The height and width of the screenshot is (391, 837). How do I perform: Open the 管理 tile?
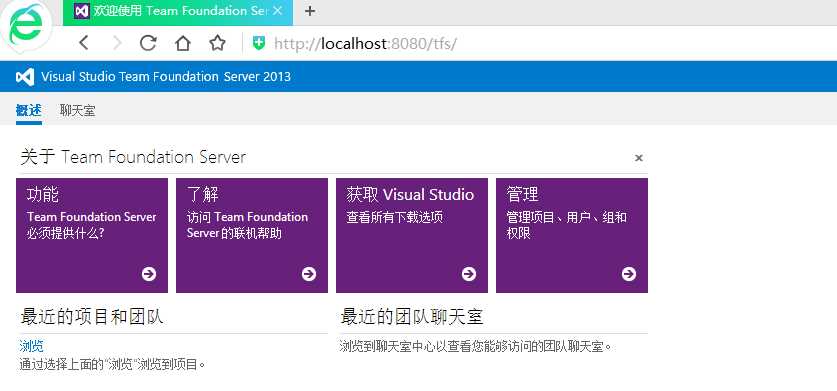click(x=572, y=235)
